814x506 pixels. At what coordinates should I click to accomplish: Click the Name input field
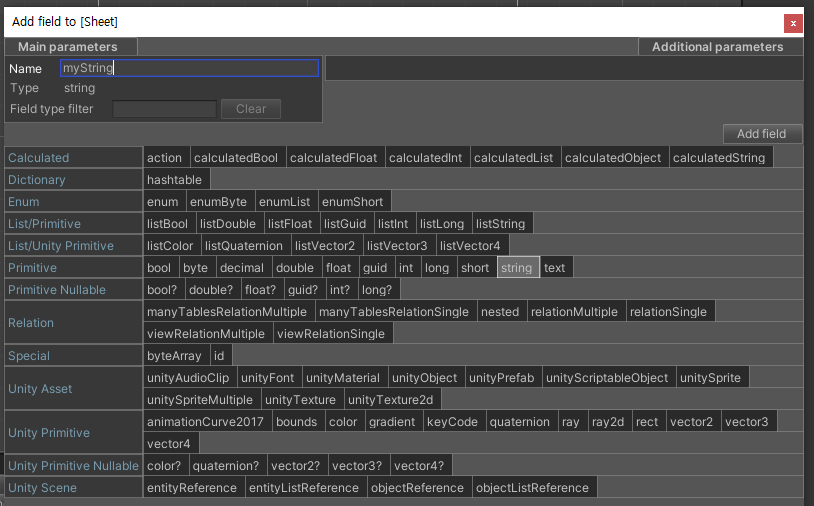click(189, 68)
